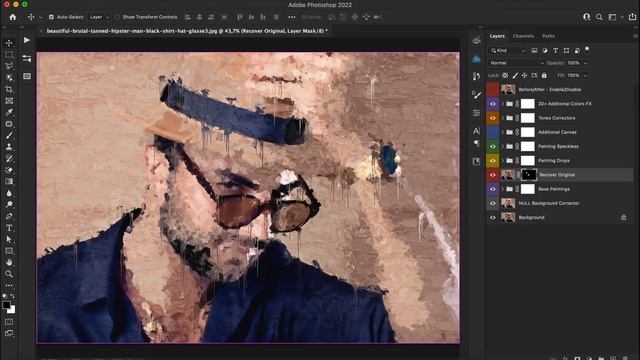Expand the Tones Correctors group
This screenshot has height=360, width=640.
tap(502, 118)
